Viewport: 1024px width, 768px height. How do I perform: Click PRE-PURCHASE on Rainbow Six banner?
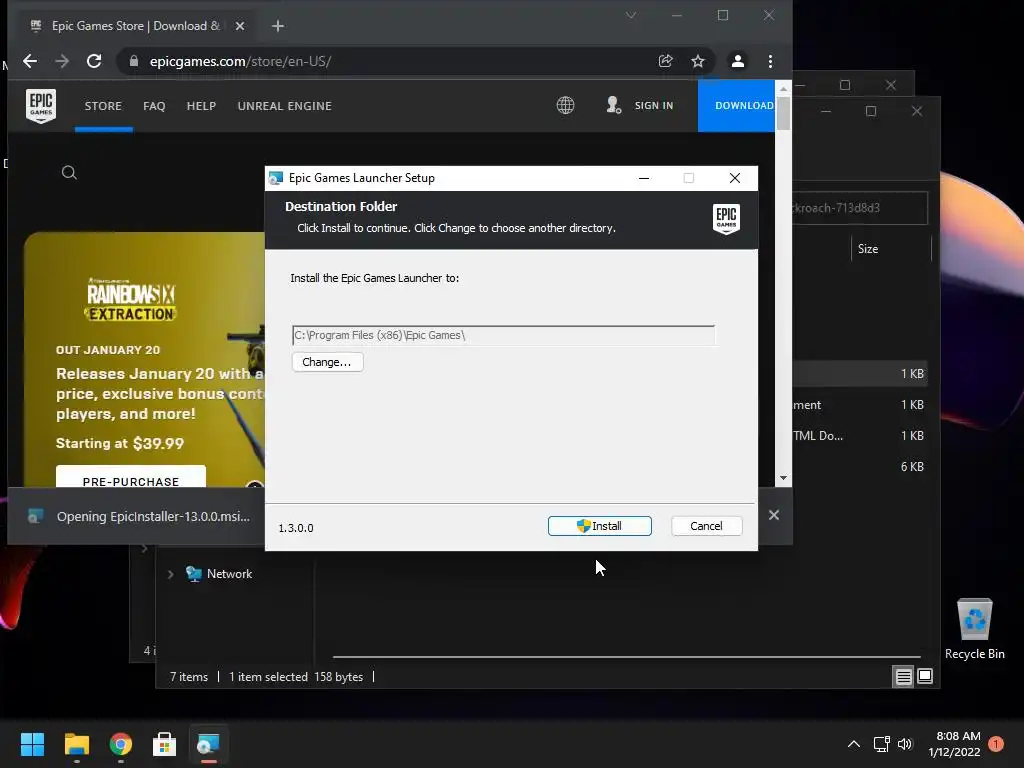[x=131, y=477]
